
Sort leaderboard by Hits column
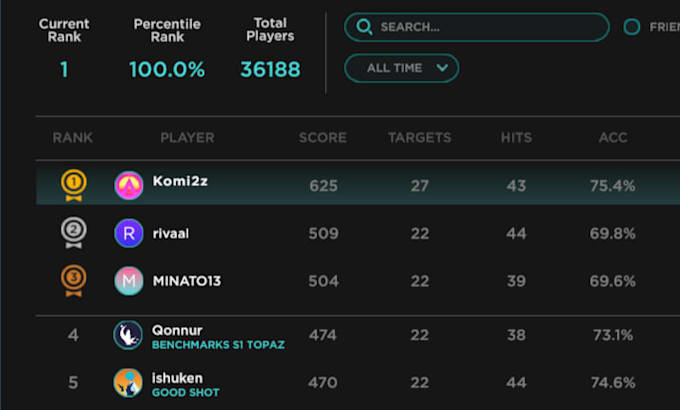pyautogui.click(x=516, y=137)
